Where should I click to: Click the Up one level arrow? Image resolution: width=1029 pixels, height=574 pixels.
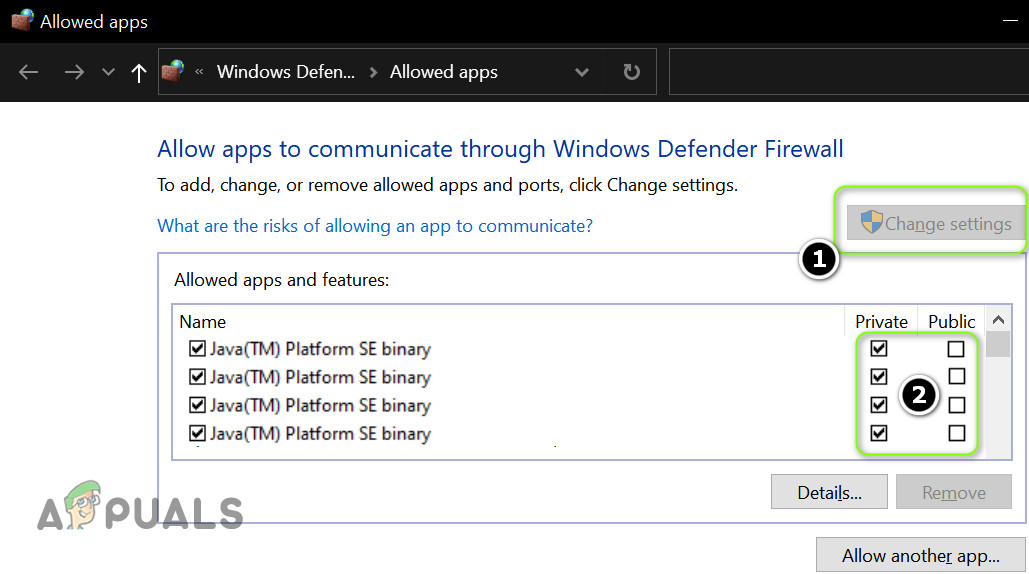[x=139, y=72]
